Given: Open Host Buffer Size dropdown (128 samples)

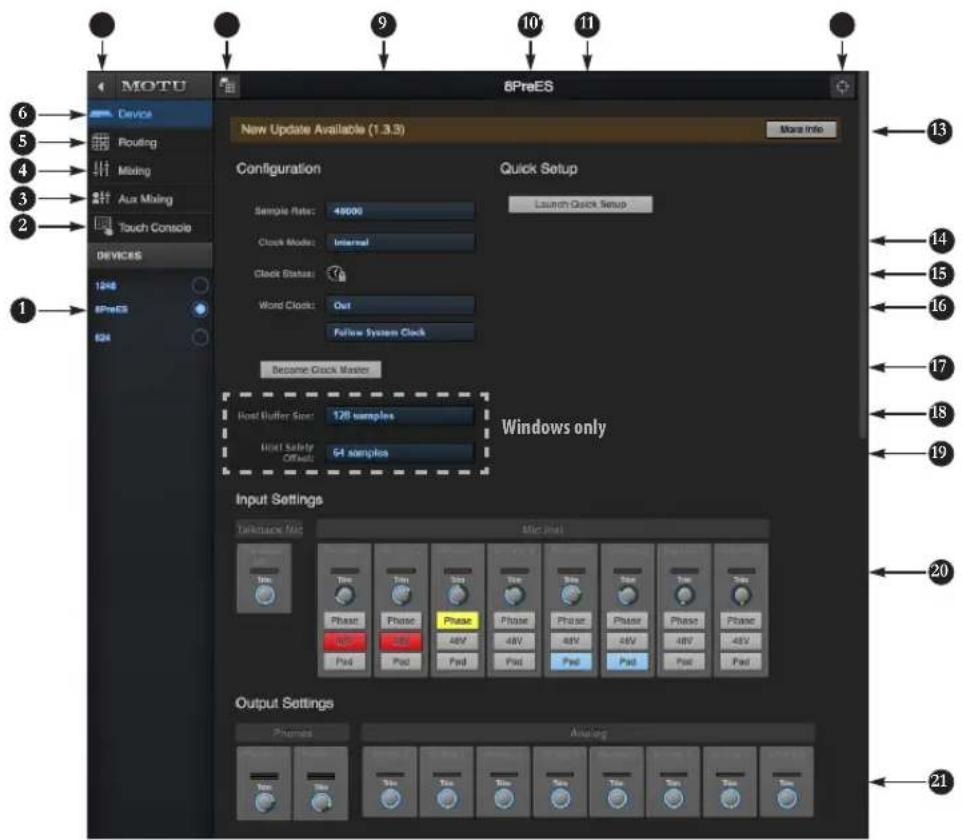Looking at the screenshot, I should pyautogui.click(x=401, y=416).
